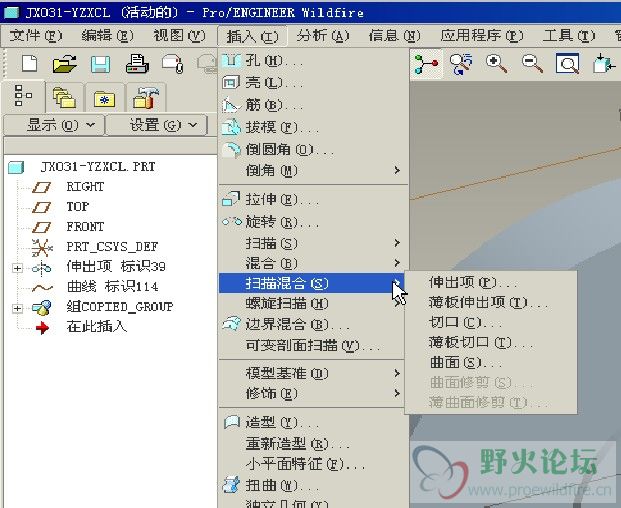The width and height of the screenshot is (621, 508).
Task: Choose 薄板伸出项(T) in submenu
Action: click(x=491, y=303)
